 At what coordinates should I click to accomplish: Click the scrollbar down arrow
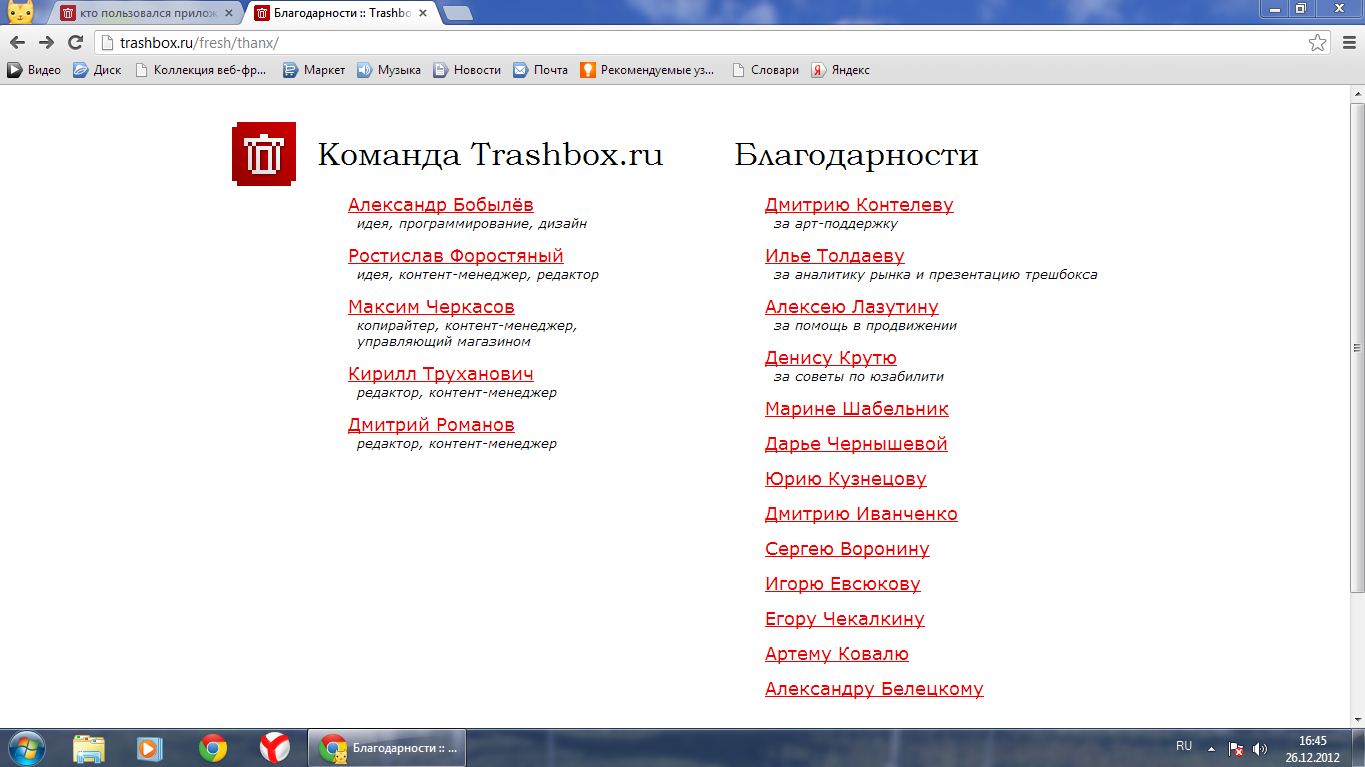[x=1357, y=719]
